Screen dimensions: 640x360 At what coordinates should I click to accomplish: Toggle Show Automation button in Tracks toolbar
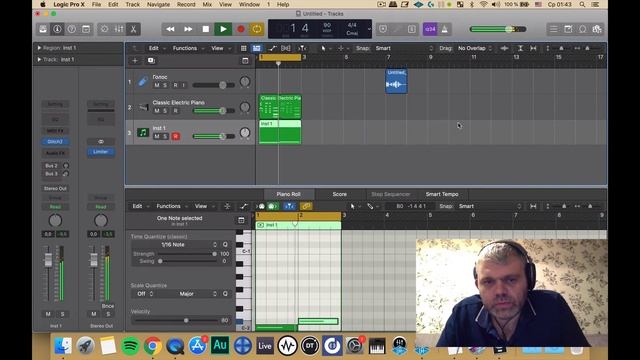(272, 48)
